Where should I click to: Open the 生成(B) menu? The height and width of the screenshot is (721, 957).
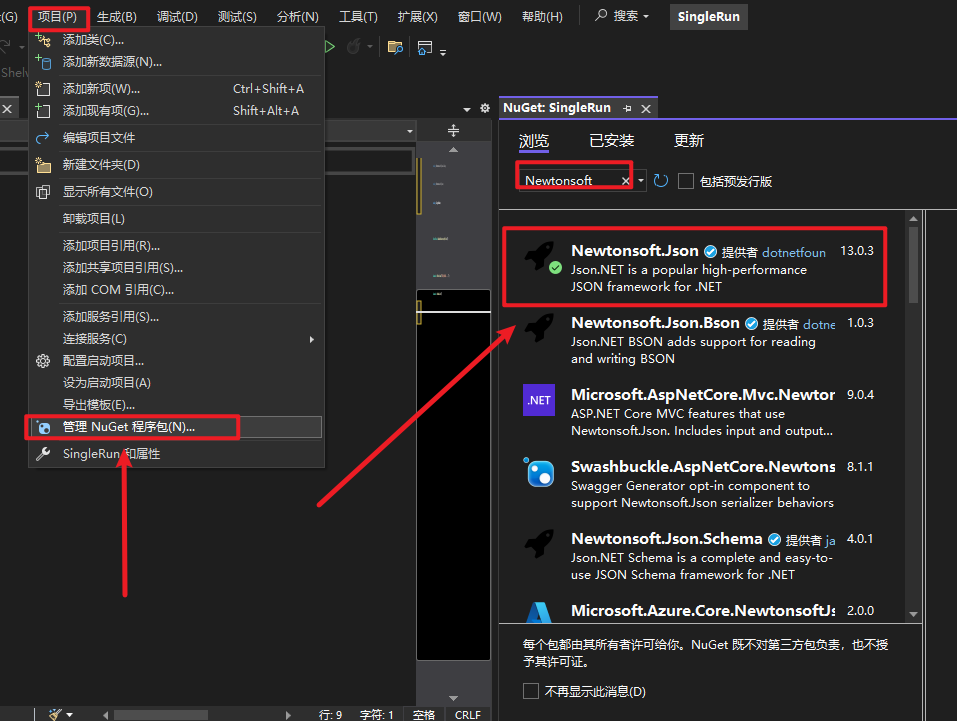click(x=117, y=16)
